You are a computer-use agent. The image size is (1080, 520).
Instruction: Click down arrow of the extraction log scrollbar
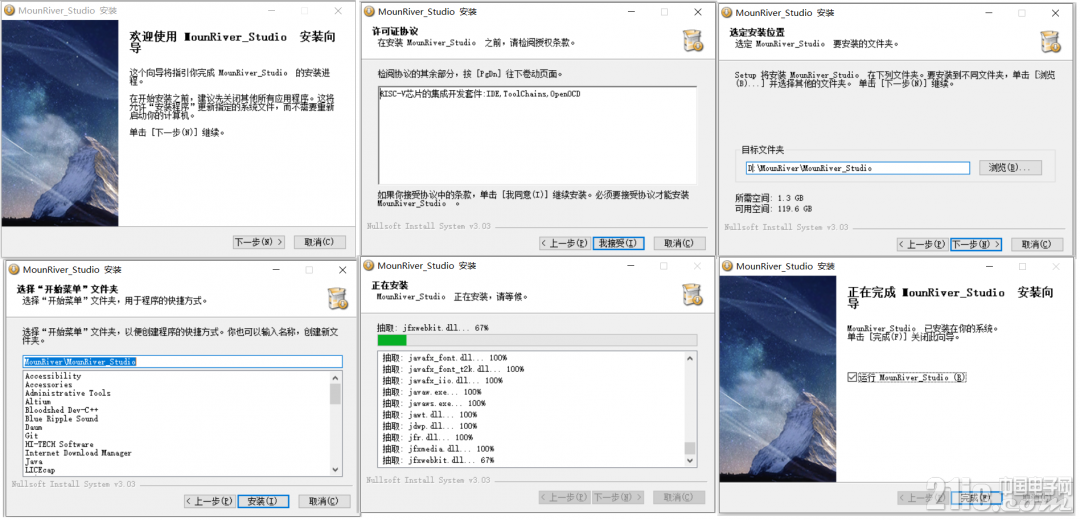pyautogui.click(x=690, y=460)
